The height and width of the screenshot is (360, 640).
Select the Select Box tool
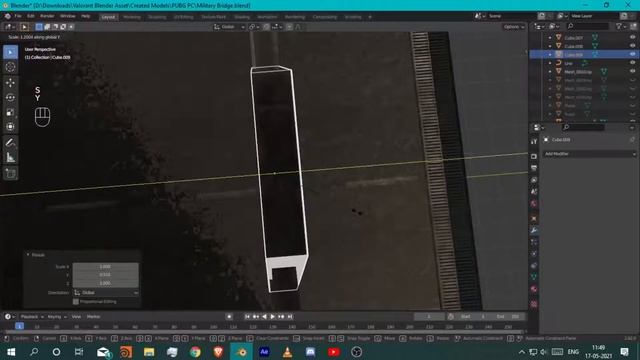coord(11,52)
